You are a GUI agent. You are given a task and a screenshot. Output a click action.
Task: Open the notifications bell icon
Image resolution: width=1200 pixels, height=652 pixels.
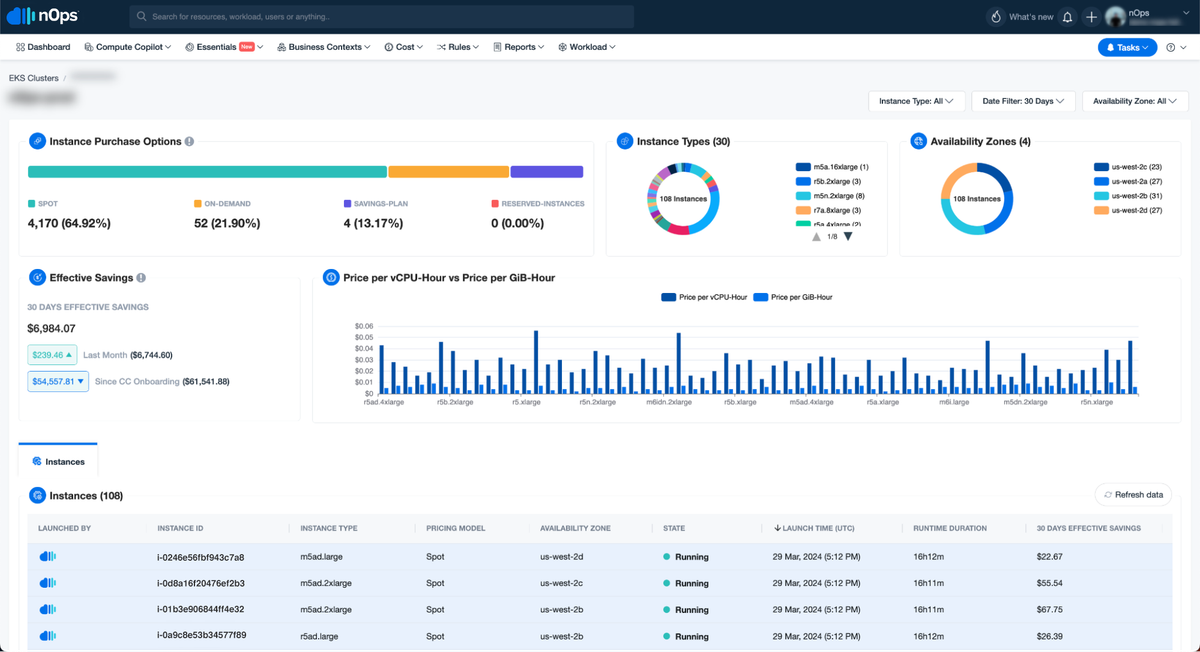(1067, 17)
